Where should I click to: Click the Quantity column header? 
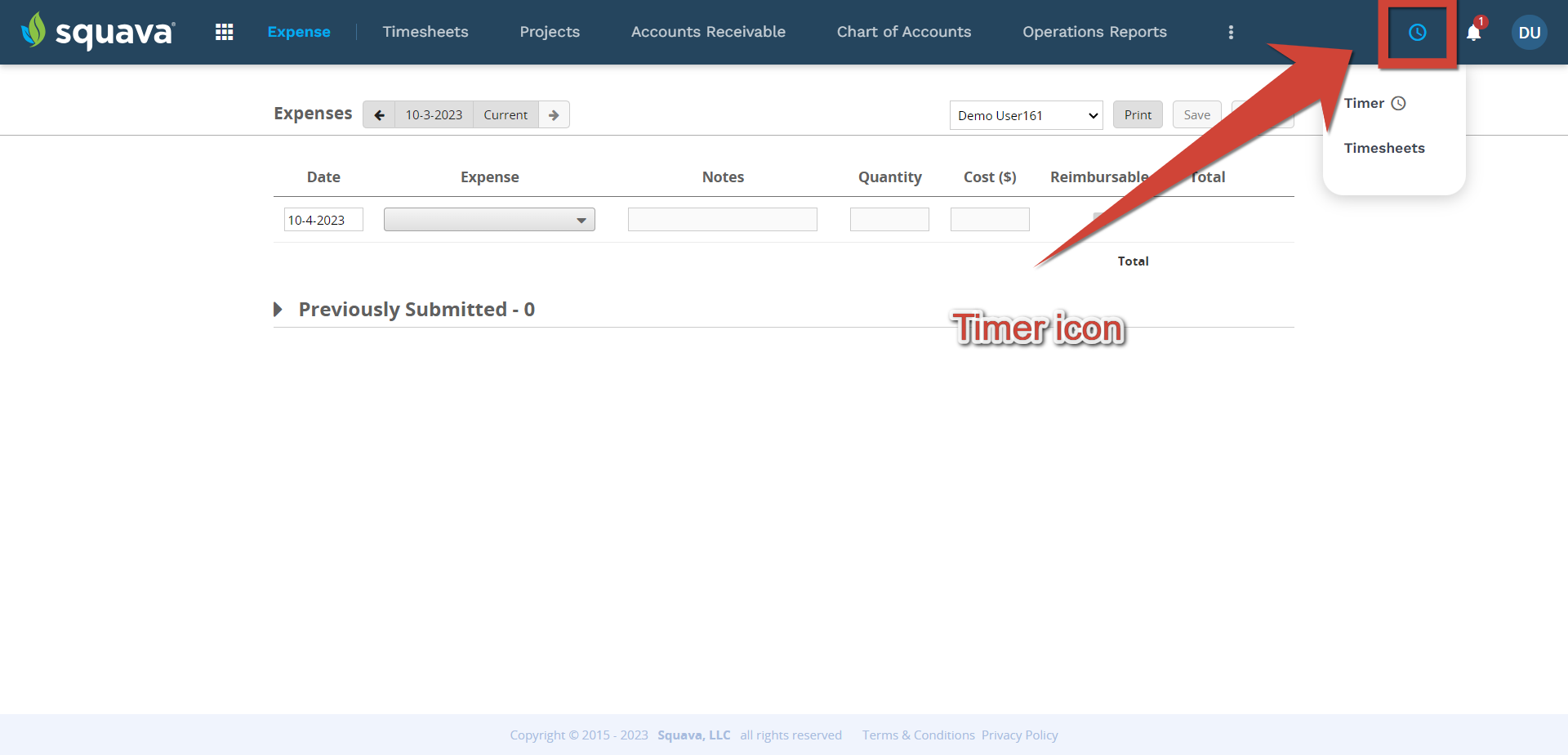tap(889, 177)
